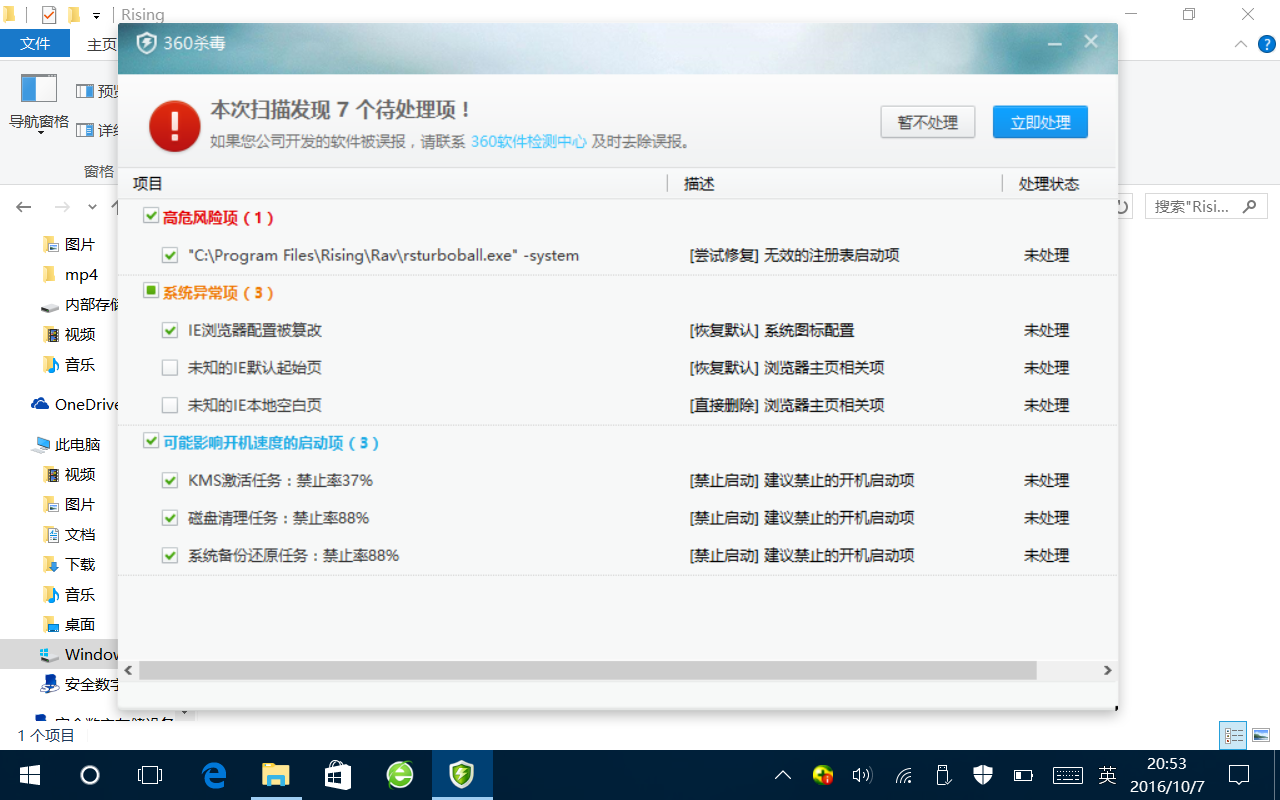Open the clock showing 20:53
Image resolution: width=1280 pixels, height=800 pixels.
point(1166,775)
